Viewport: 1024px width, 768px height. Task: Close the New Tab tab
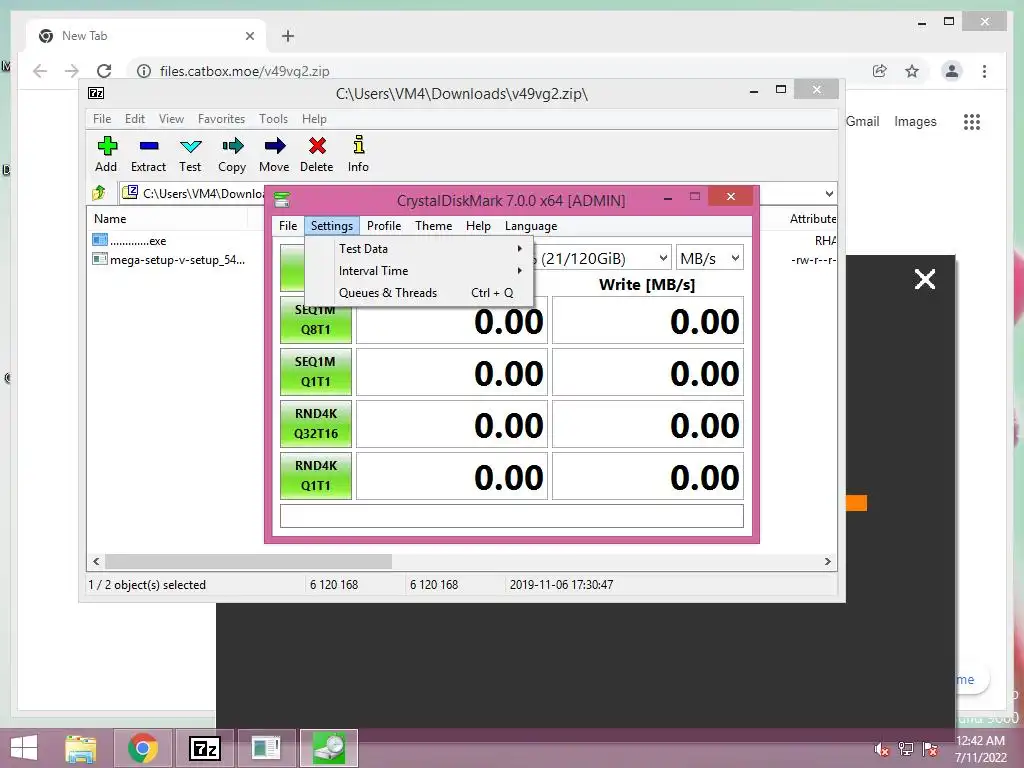(249, 36)
